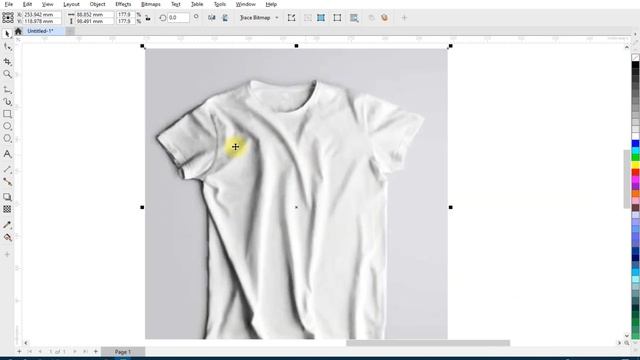Click the toolbox quick customize plus button
The height and width of the screenshot is (360, 640).
(x=7, y=254)
